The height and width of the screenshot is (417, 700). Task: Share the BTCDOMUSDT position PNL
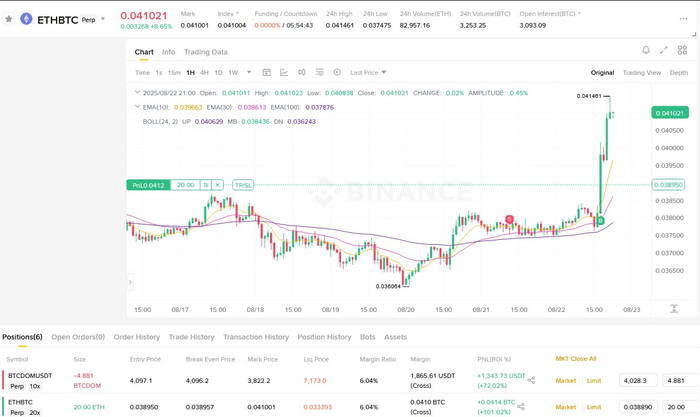click(x=531, y=380)
